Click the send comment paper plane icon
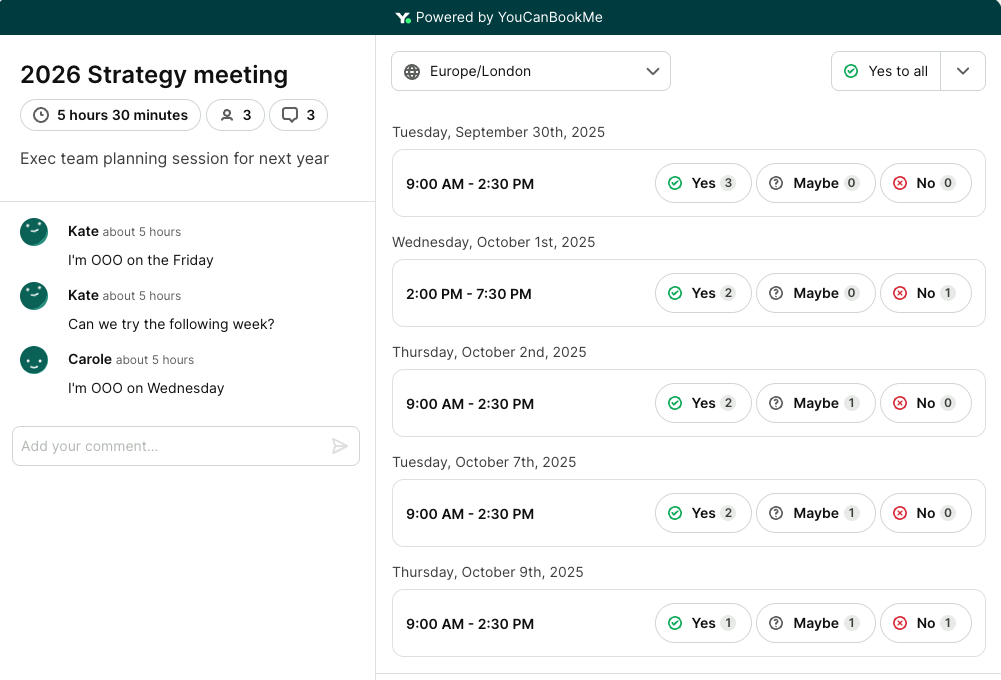The width and height of the screenshot is (1001, 680). click(340, 446)
